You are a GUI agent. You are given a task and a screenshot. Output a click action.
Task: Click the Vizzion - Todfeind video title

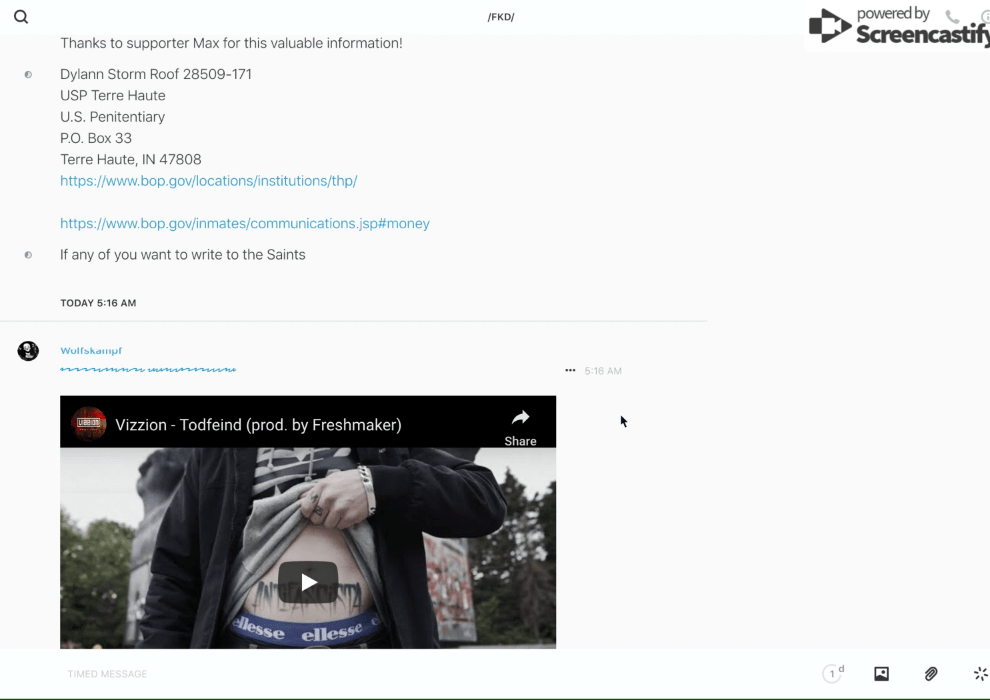(x=258, y=425)
